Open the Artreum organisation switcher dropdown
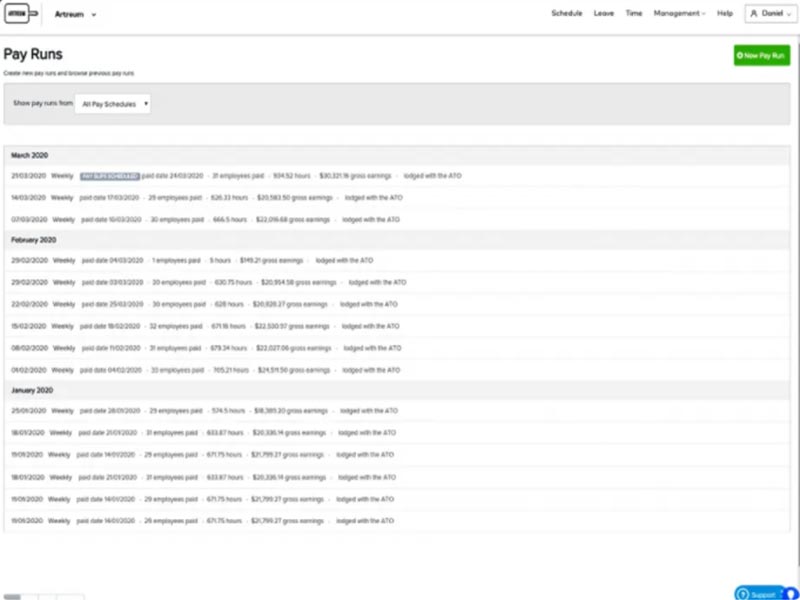The image size is (800, 600). pos(76,15)
